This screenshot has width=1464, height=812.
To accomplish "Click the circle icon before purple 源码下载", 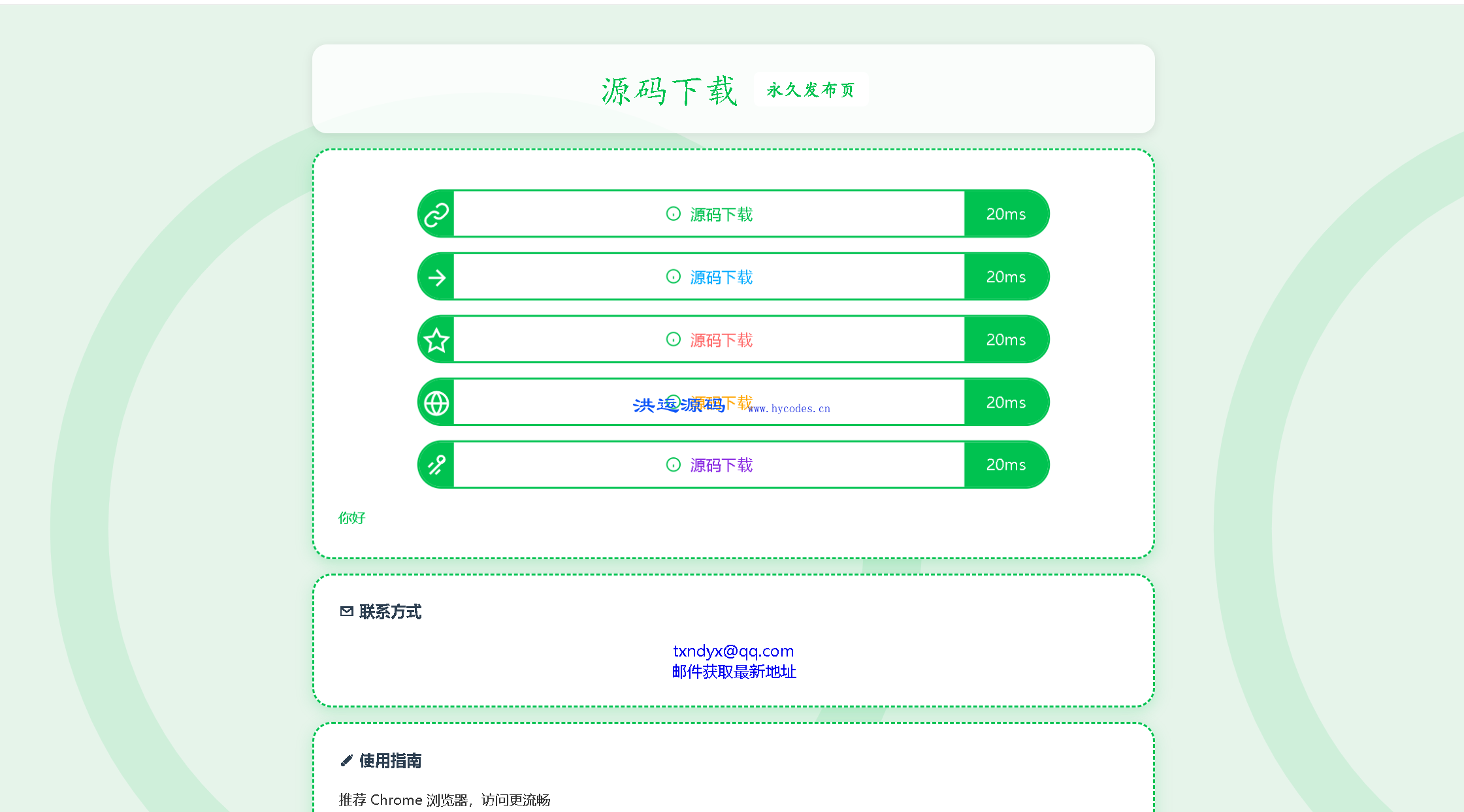I will [x=674, y=464].
